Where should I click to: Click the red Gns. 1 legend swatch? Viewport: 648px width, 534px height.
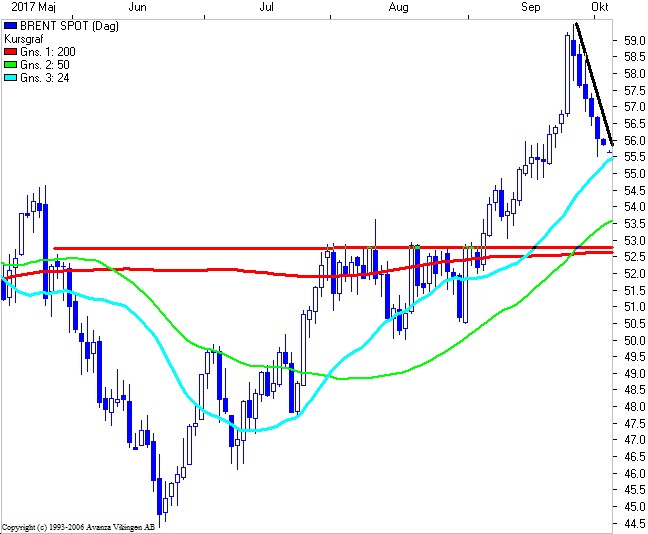11,51
